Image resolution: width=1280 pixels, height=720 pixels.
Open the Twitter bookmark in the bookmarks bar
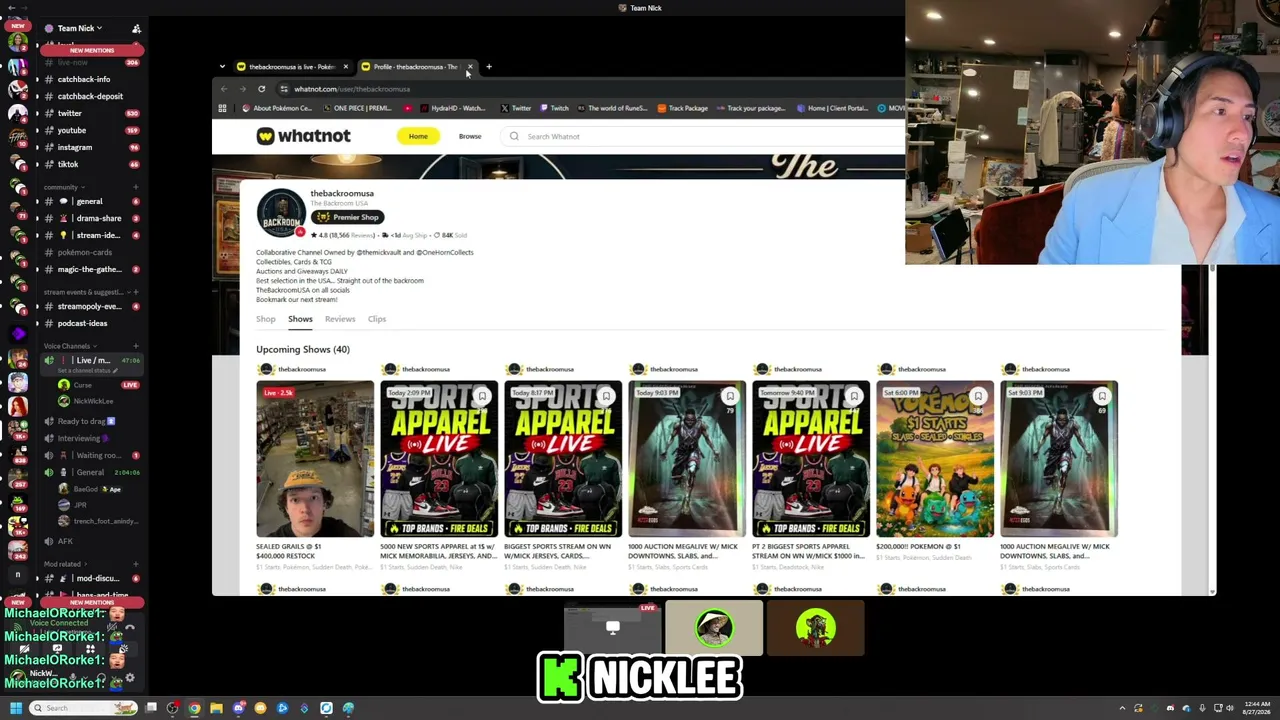[x=516, y=108]
